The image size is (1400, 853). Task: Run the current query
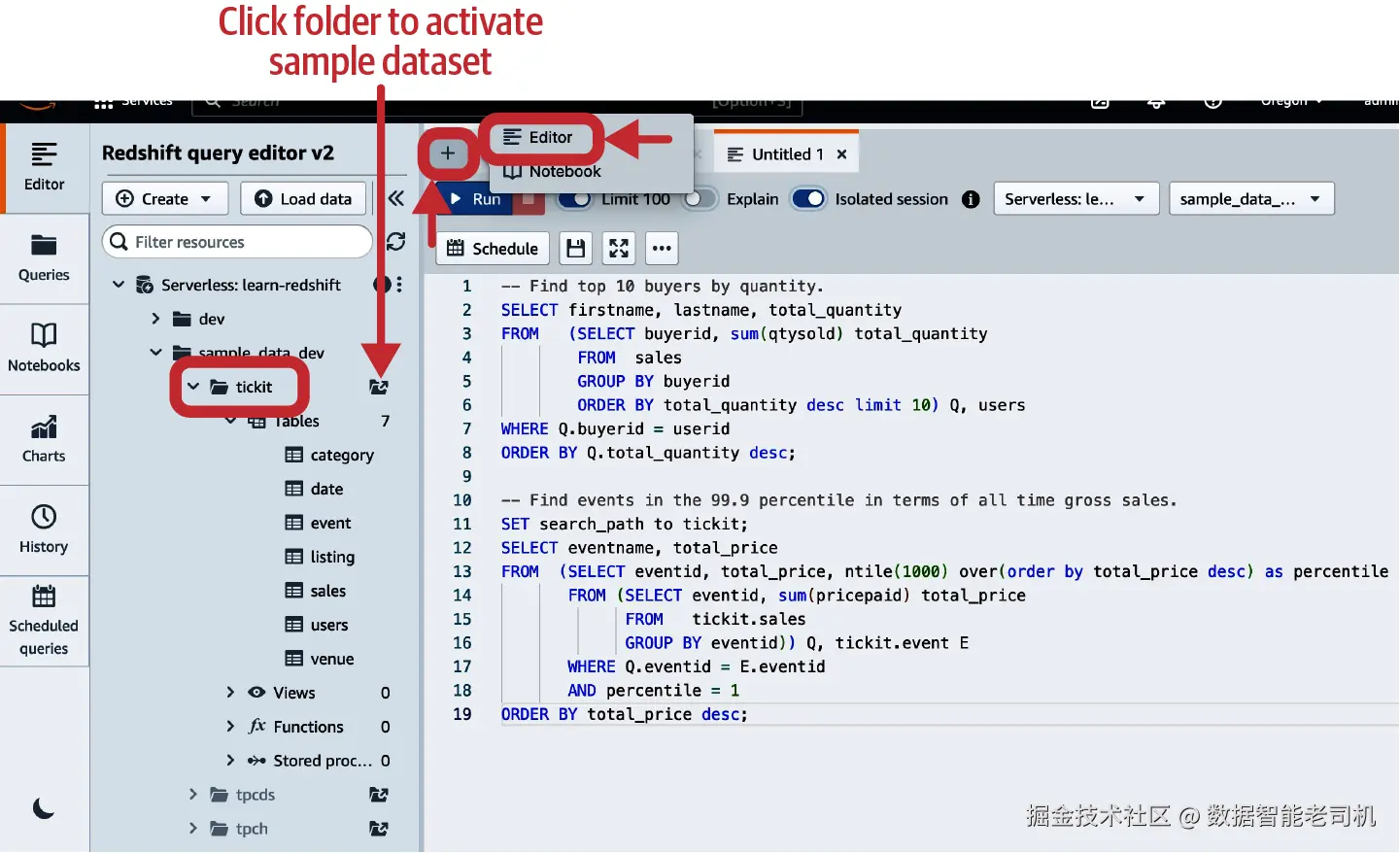click(475, 199)
